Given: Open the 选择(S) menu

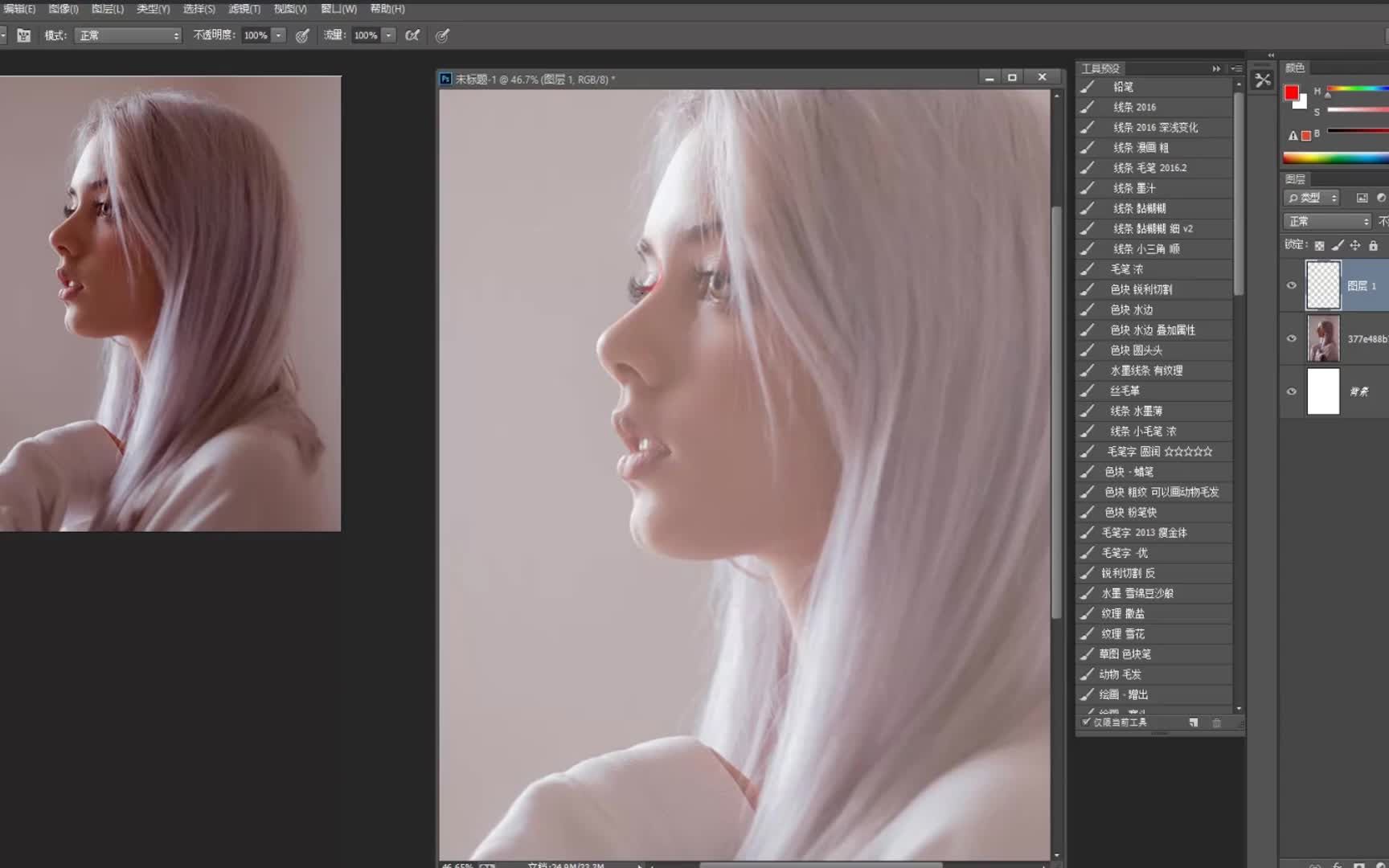Looking at the screenshot, I should [x=199, y=9].
